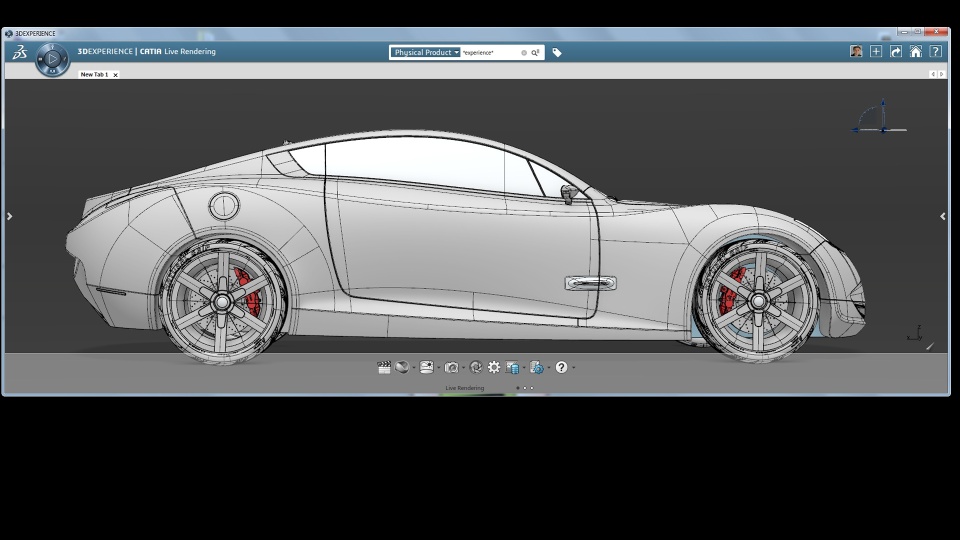Expand the ambience scene icon dropdown arrow
Image resolution: width=960 pixels, height=540 pixels.
tap(438, 368)
